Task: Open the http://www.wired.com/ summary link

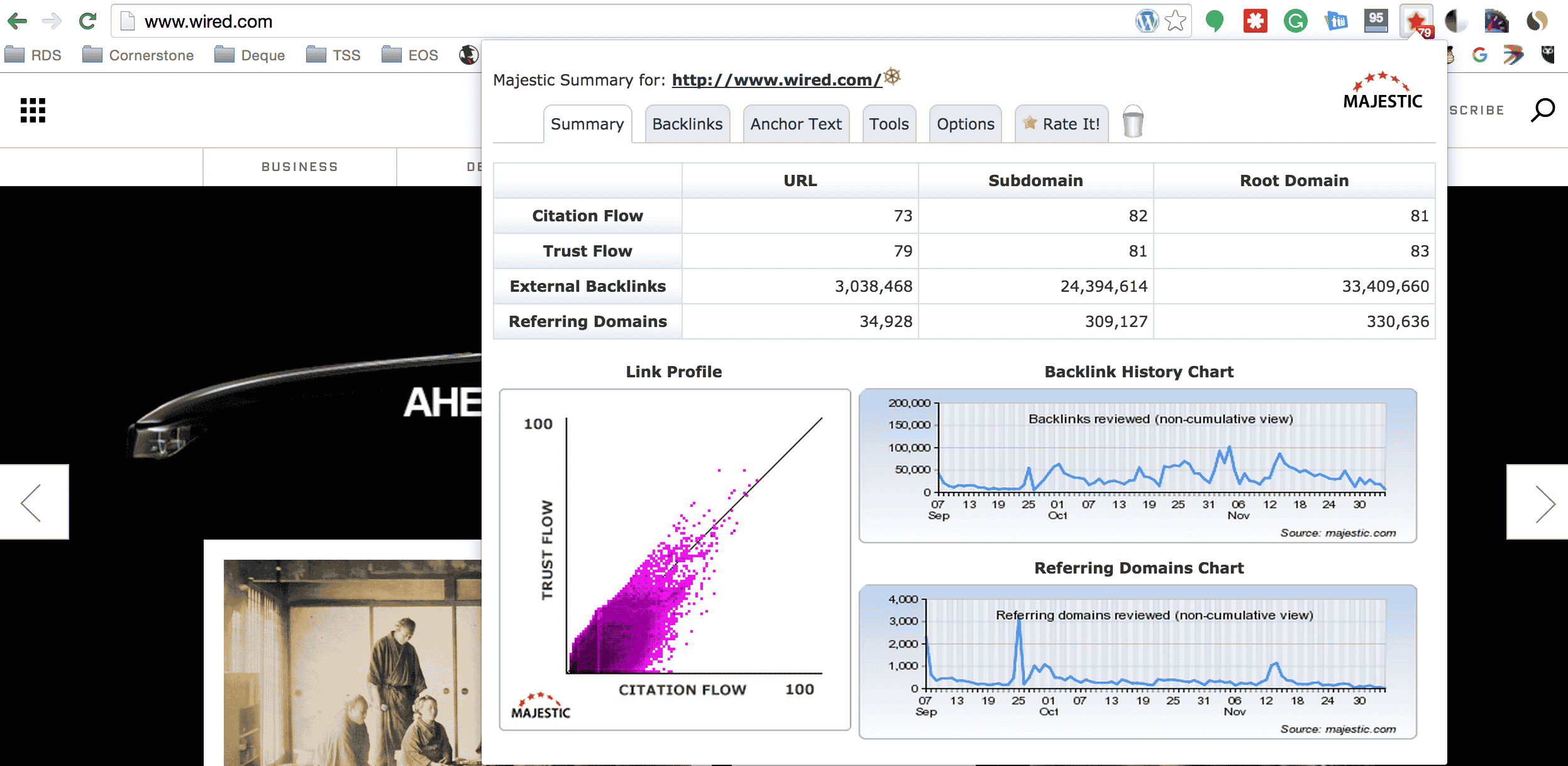Action: [776, 80]
